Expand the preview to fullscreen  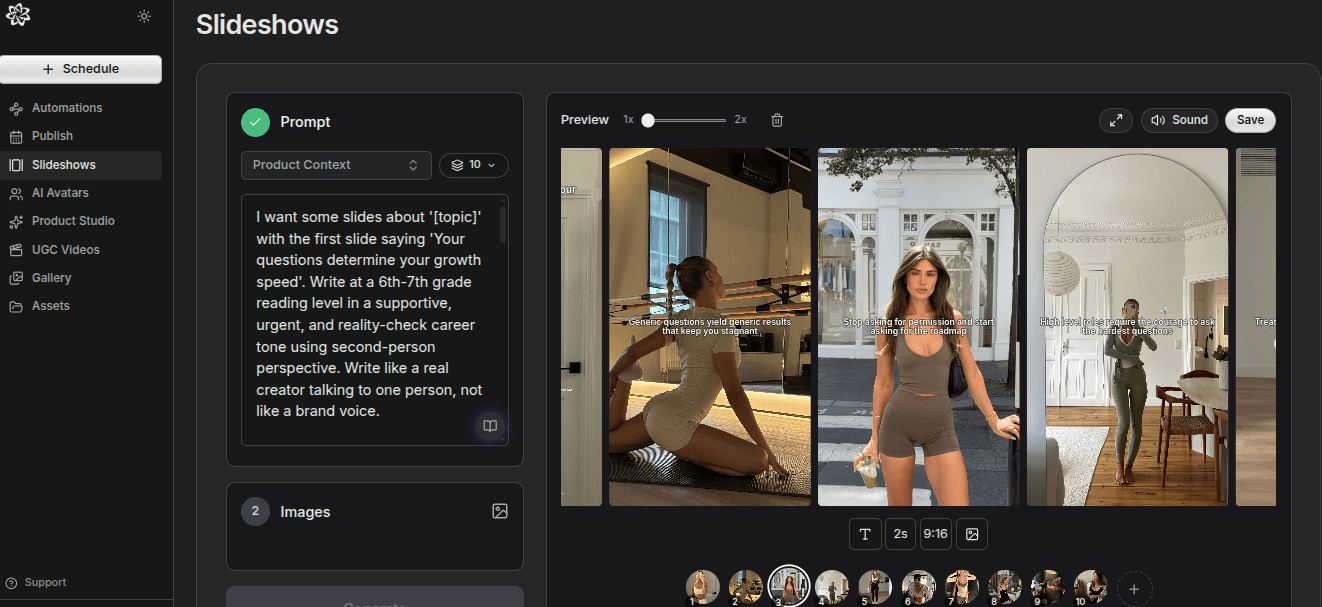coord(1116,119)
